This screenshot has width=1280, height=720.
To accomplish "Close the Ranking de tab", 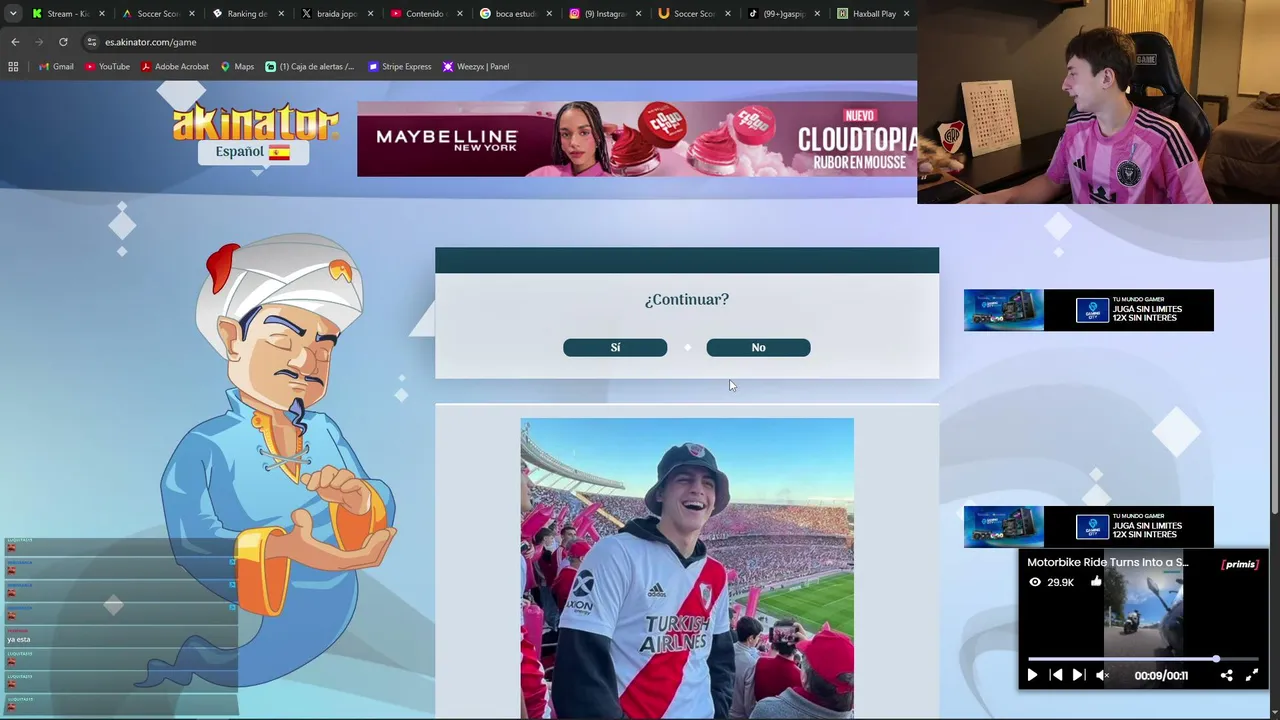I will pyautogui.click(x=281, y=14).
